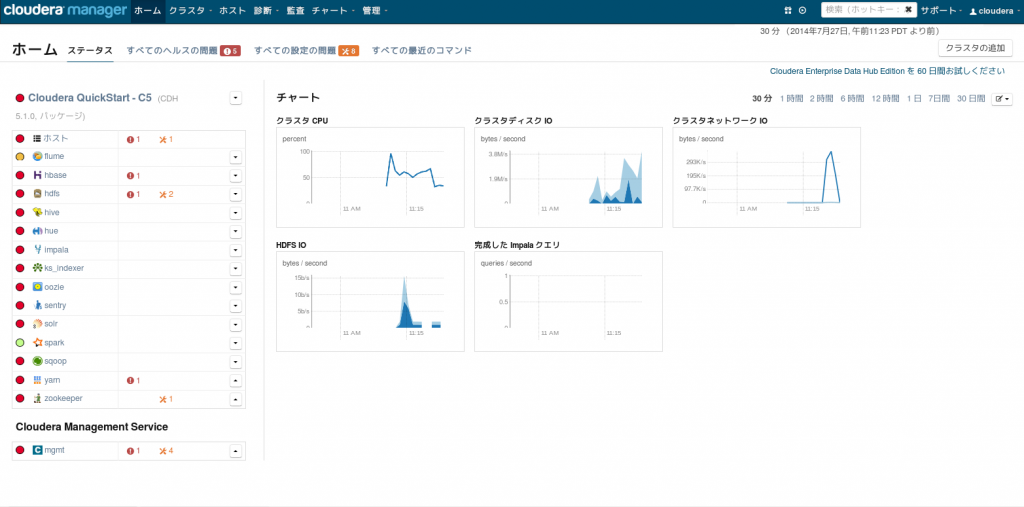Open the Cloudera QuickStart - C5 cluster link
This screenshot has width=1024, height=507.
(x=90, y=98)
